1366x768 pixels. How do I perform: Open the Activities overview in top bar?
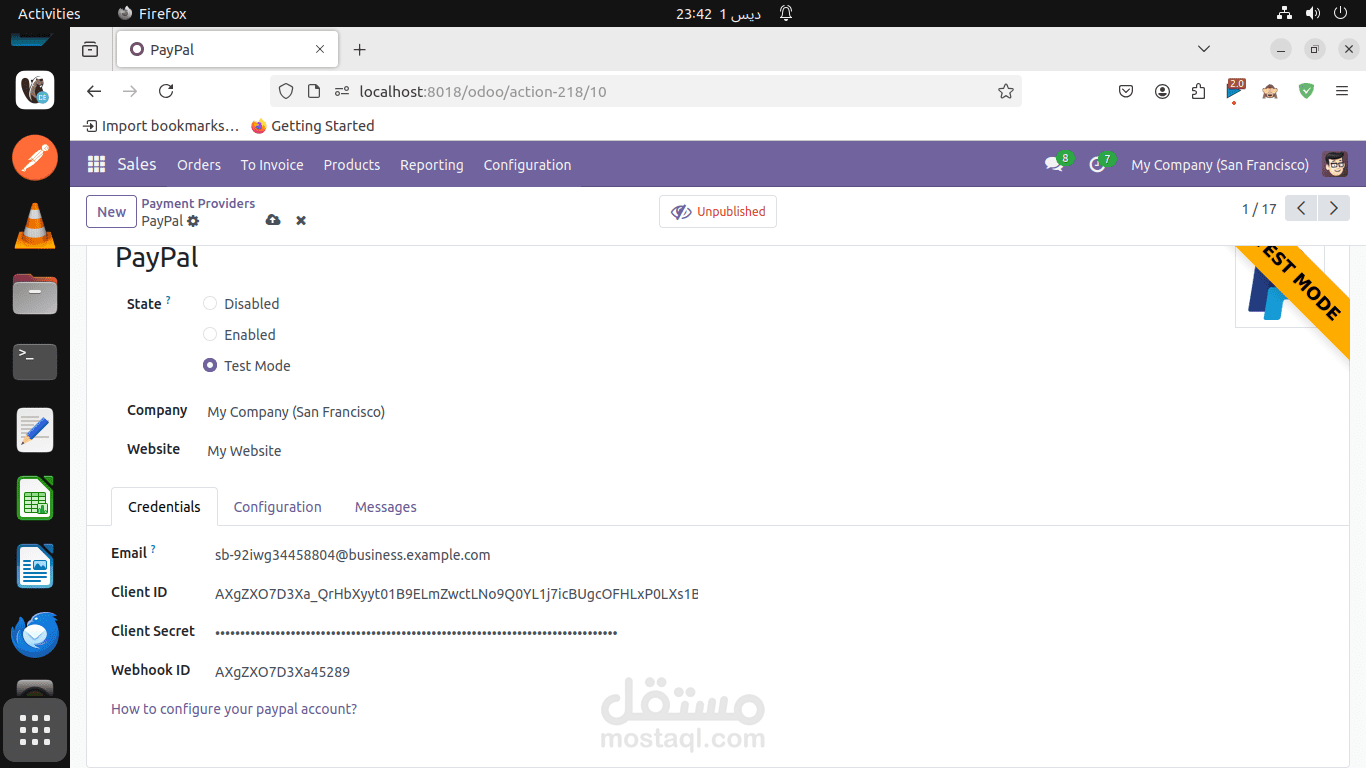pyautogui.click(x=49, y=13)
